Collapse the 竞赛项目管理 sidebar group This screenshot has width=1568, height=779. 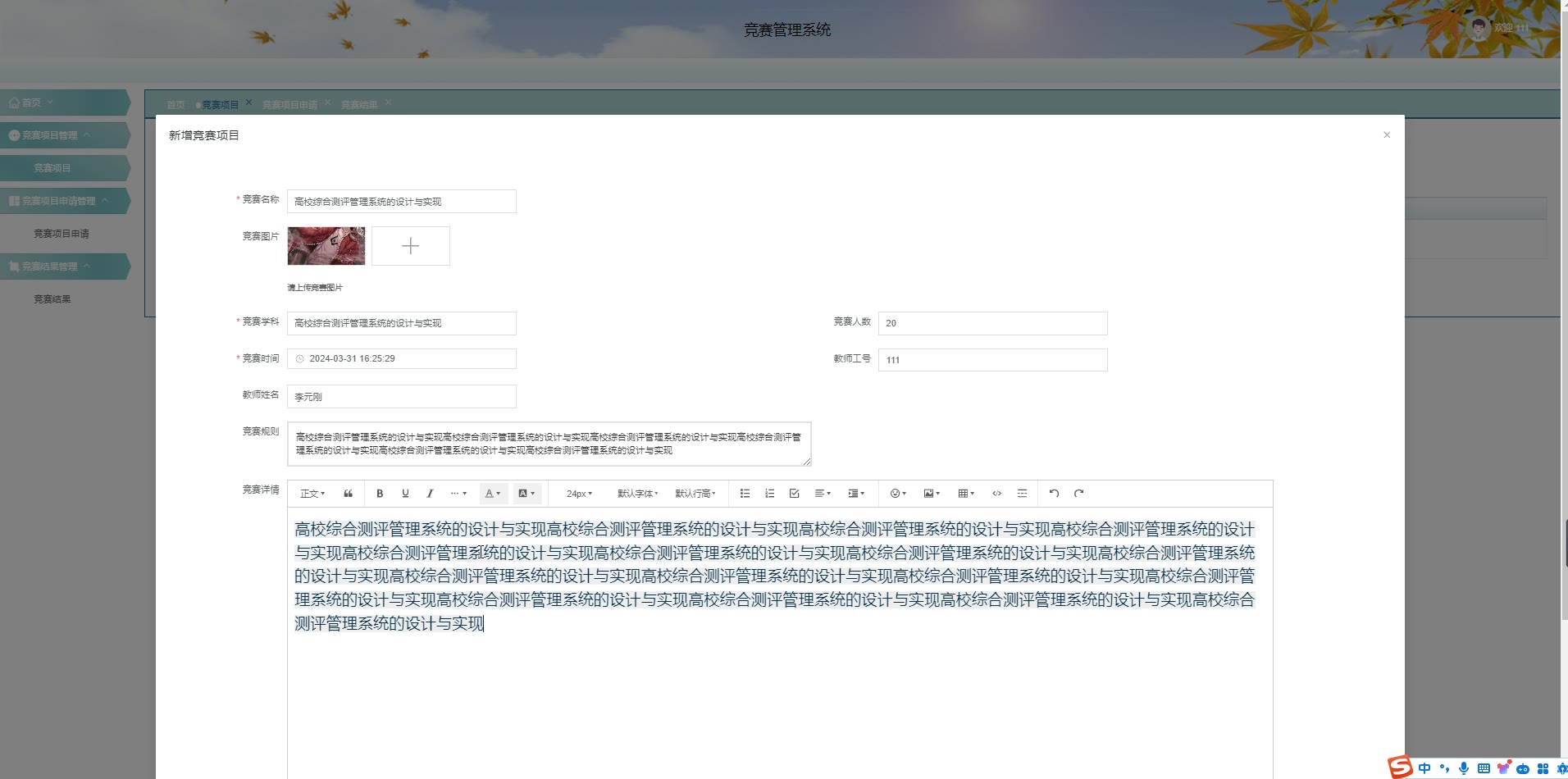coord(64,135)
